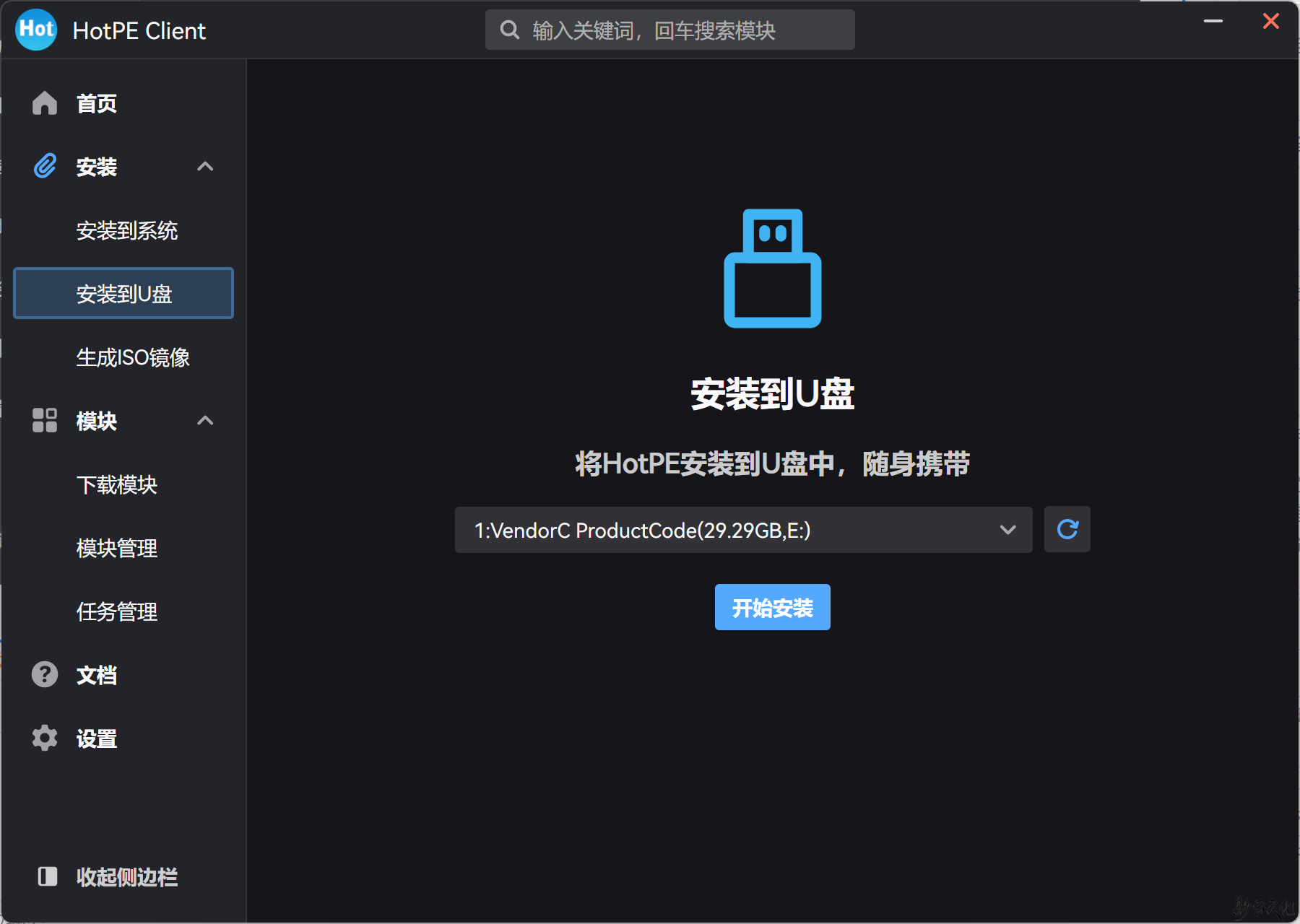1300x924 pixels.
Task: Open 任务管理 page
Action: click(x=117, y=612)
